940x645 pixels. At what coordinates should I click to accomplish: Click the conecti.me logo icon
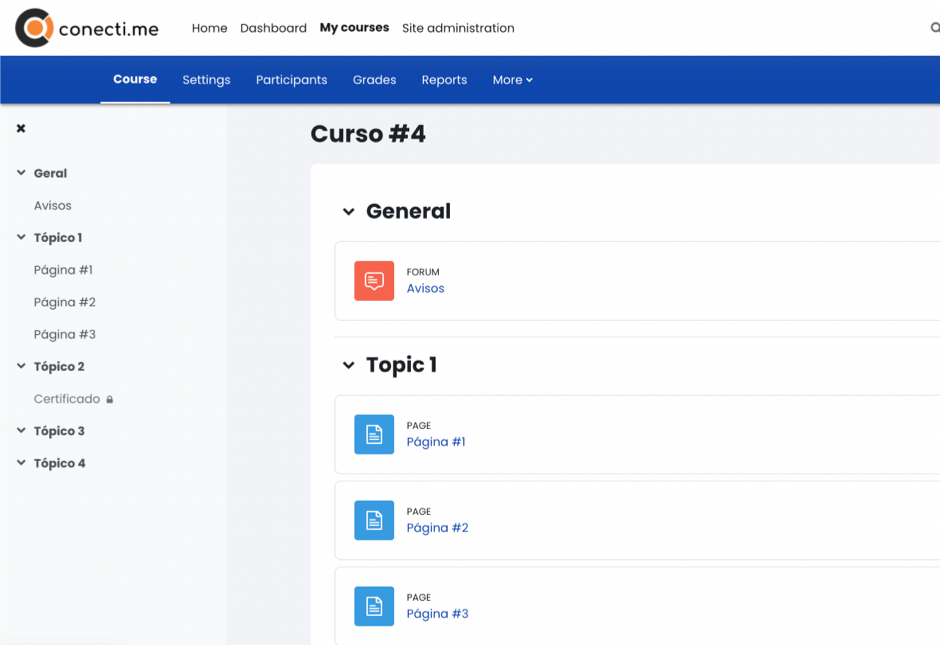[34, 28]
